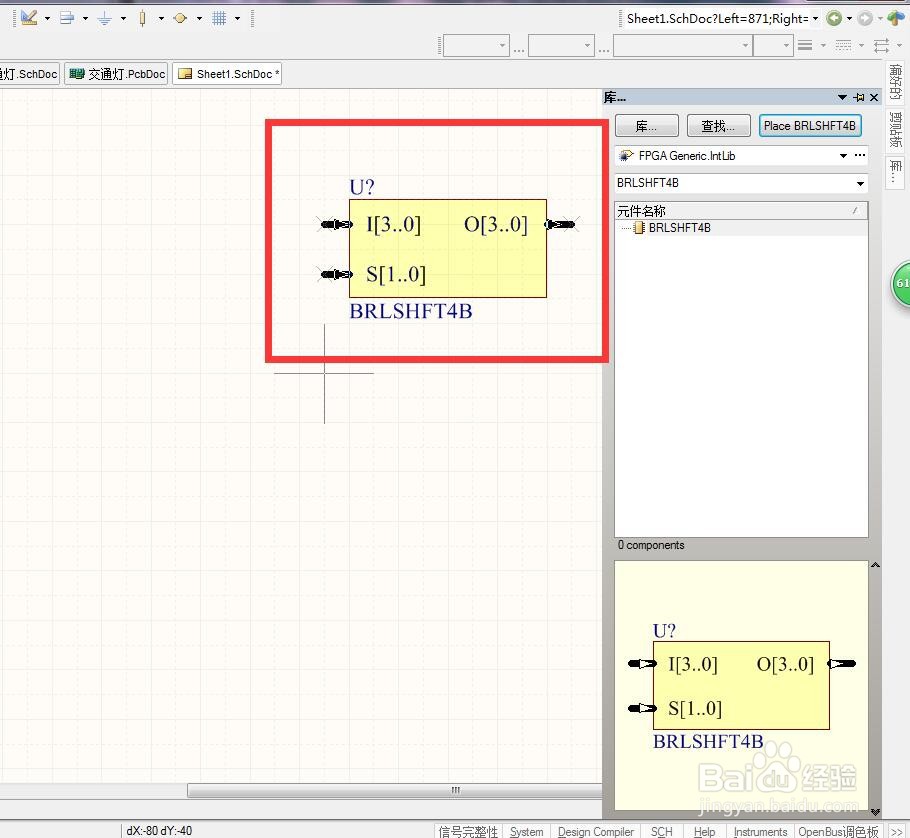Viewport: 910px width, 838px height.
Task: Select the digital devices resistor icon
Action: [x=142, y=19]
